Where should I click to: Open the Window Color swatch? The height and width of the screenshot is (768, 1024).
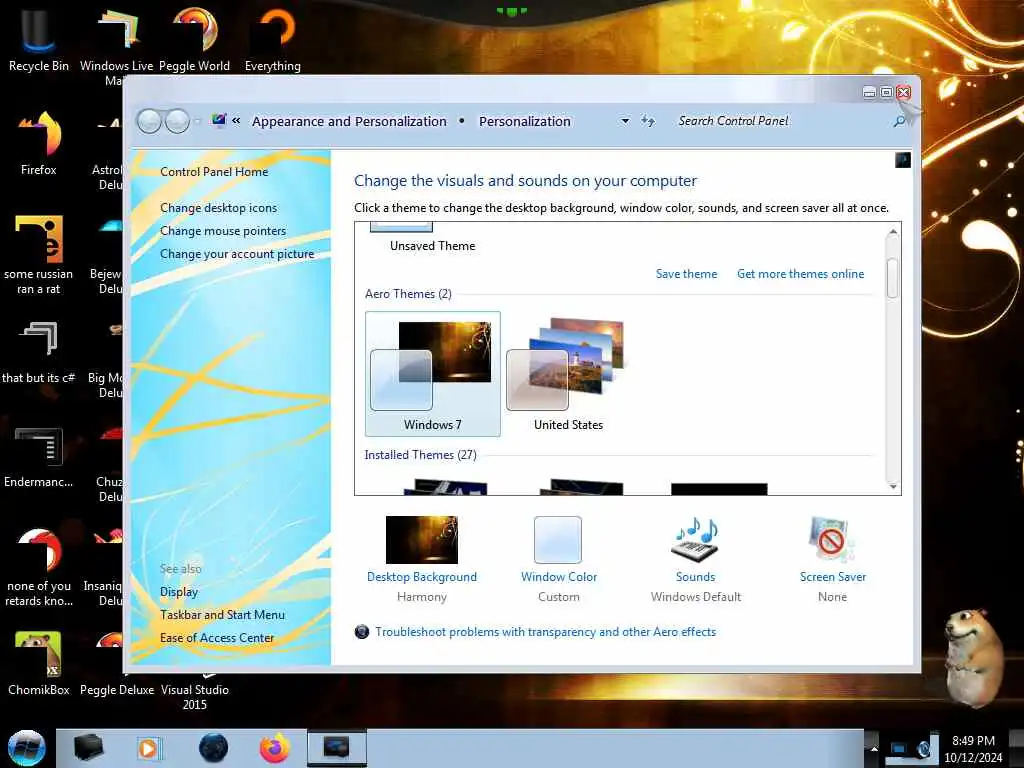click(x=558, y=539)
